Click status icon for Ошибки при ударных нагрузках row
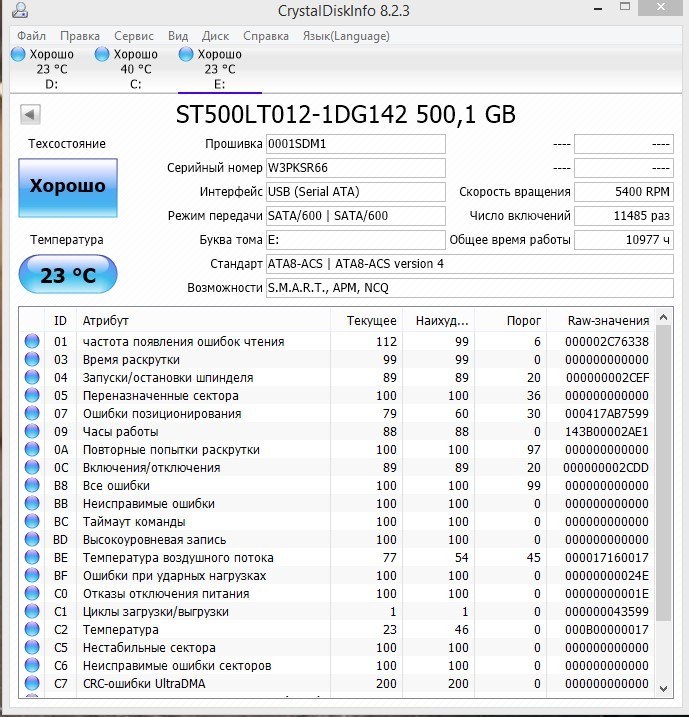 (x=32, y=575)
